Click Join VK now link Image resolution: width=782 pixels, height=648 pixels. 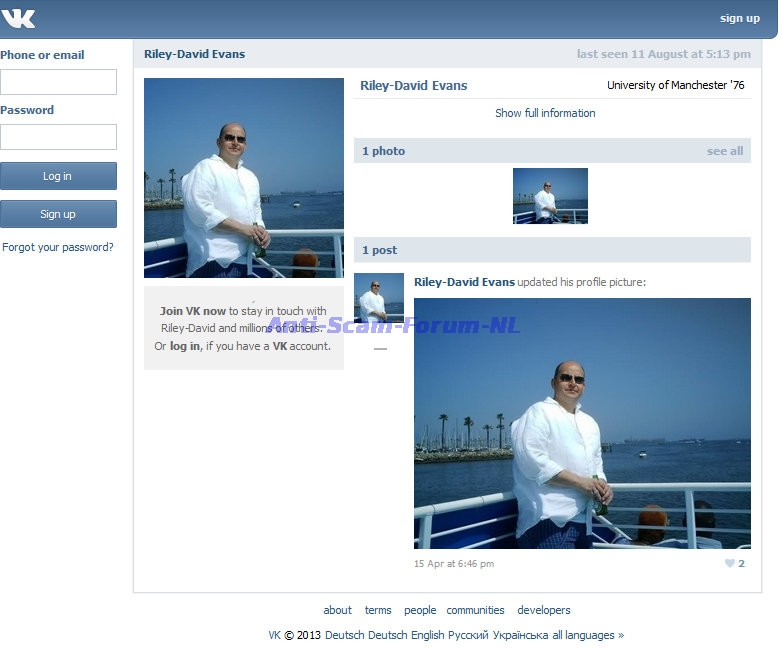(x=193, y=311)
